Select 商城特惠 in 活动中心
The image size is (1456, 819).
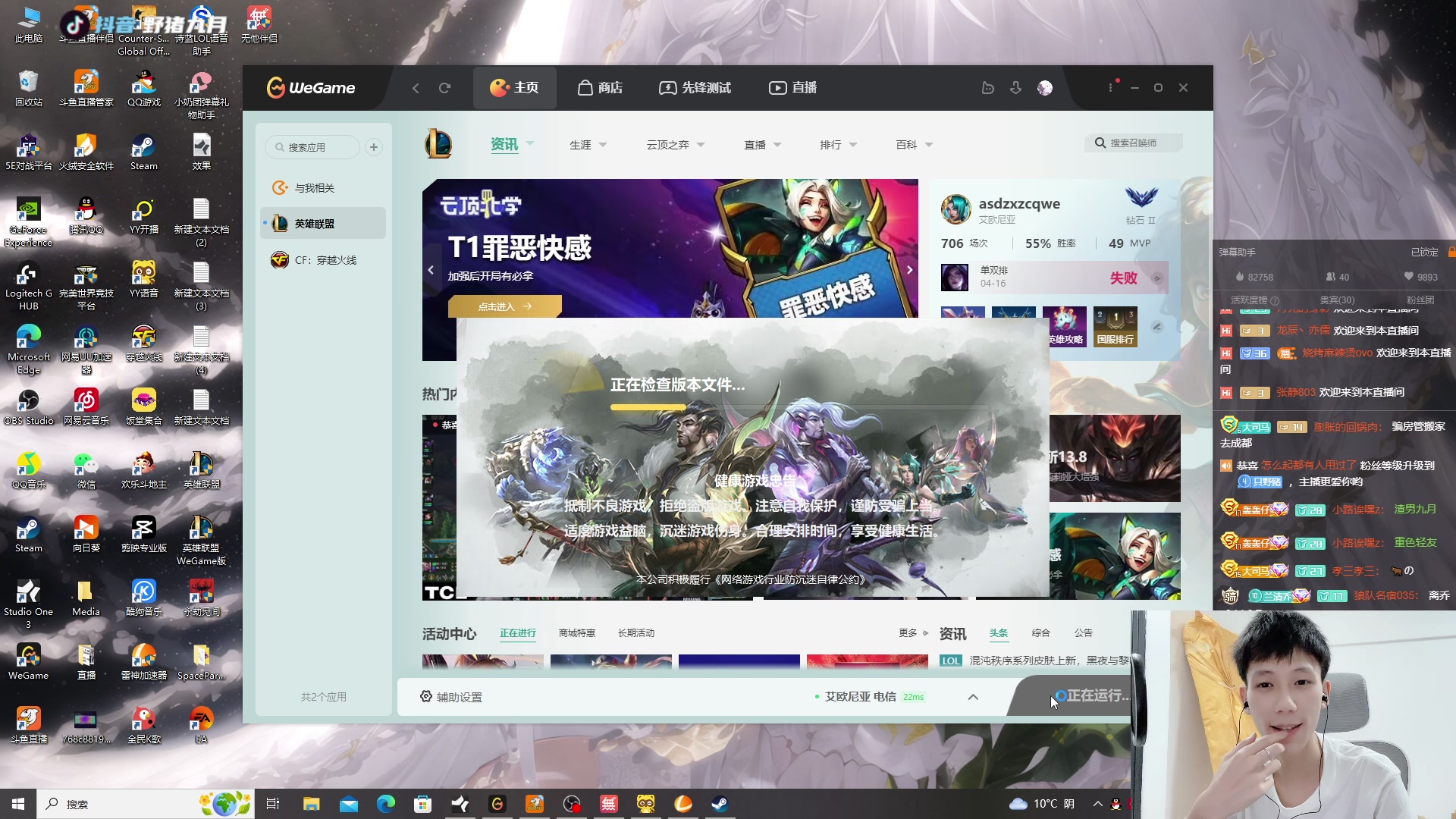pos(576,633)
